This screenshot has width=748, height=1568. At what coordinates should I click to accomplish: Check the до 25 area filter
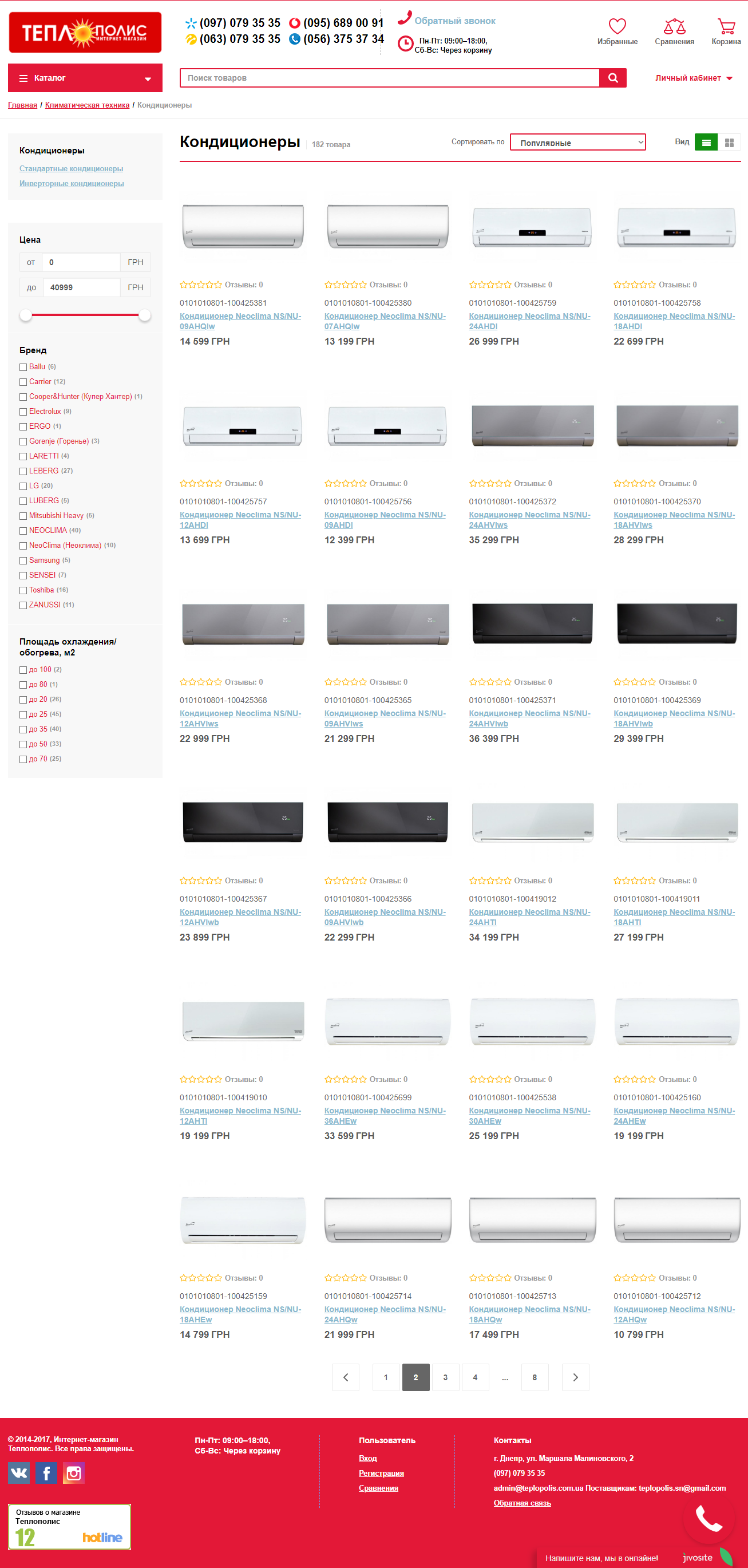point(23,714)
